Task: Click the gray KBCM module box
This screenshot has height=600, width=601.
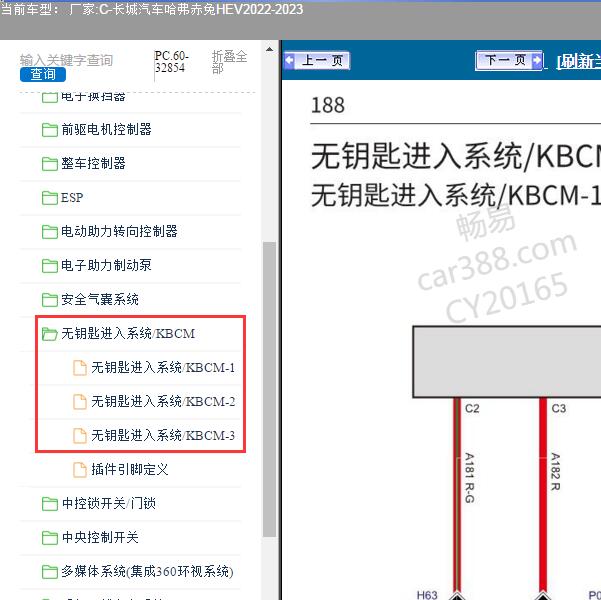Action: 507,362
